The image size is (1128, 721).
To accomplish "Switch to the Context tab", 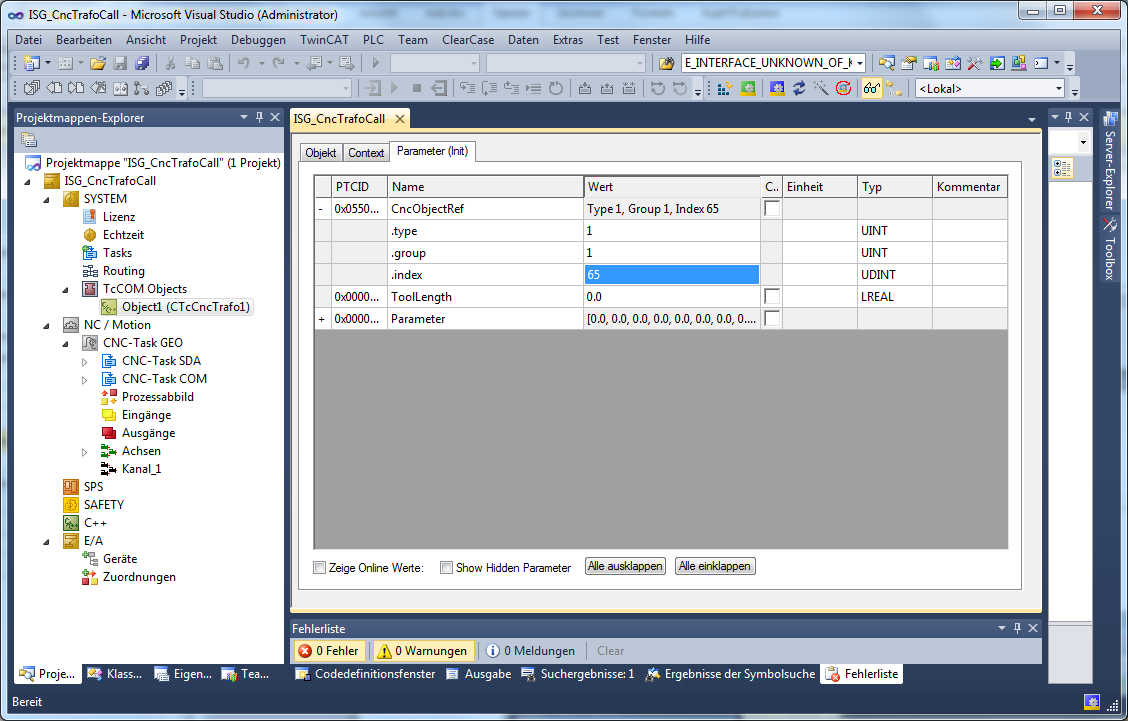I will (366, 152).
